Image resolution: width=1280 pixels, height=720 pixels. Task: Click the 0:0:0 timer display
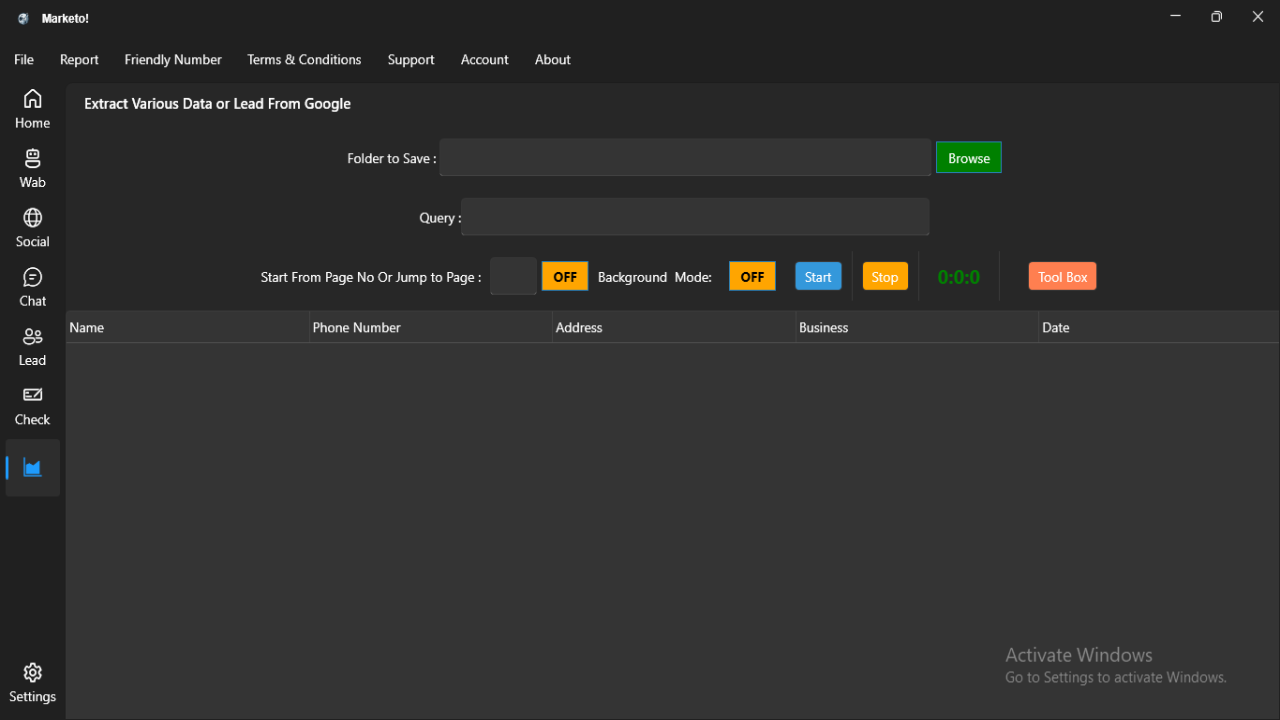tap(958, 276)
